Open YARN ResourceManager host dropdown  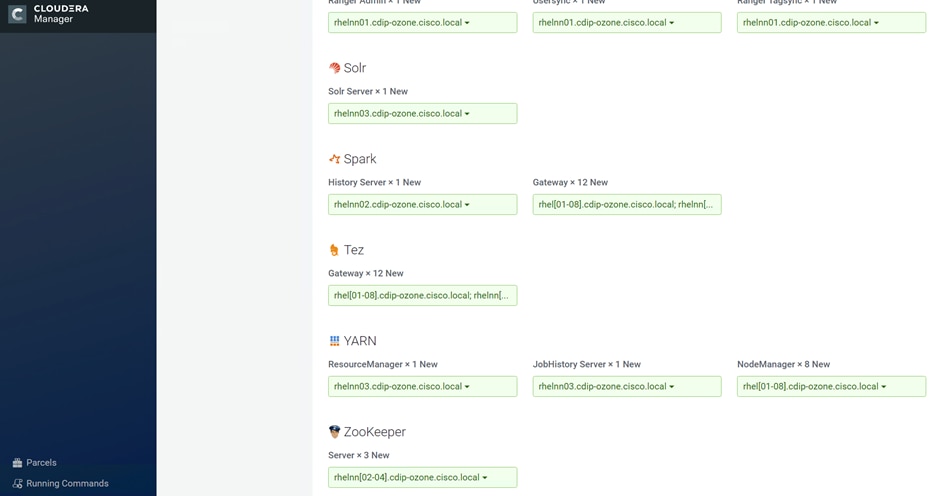click(422, 386)
